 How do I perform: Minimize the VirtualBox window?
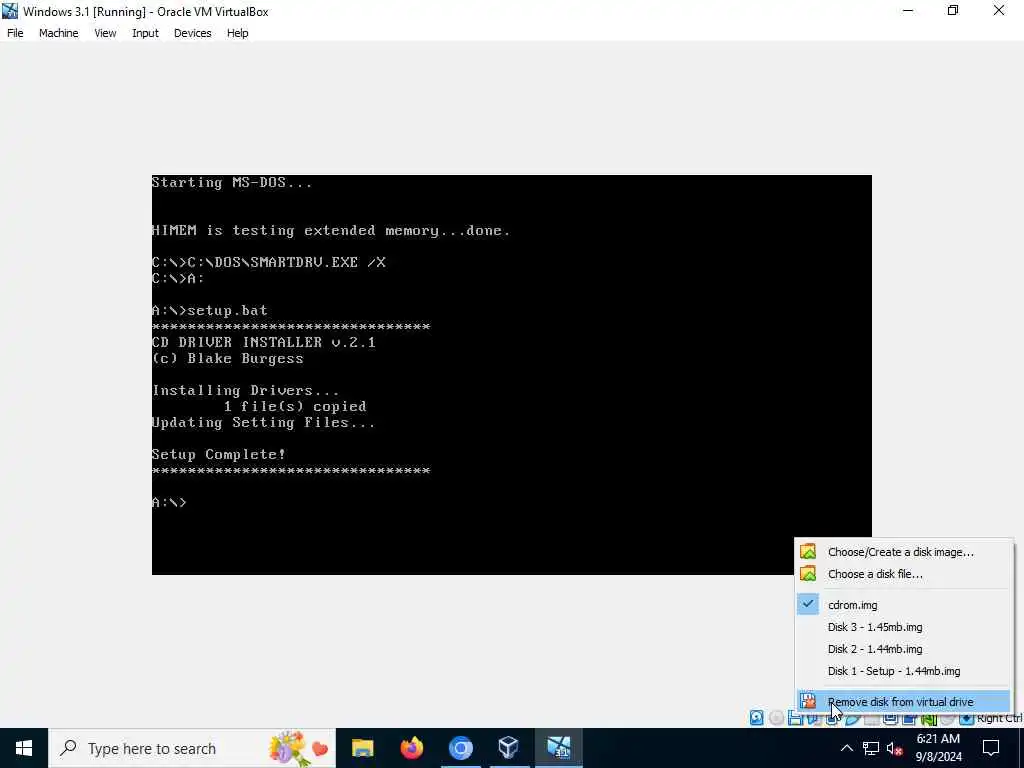pyautogui.click(x=908, y=10)
